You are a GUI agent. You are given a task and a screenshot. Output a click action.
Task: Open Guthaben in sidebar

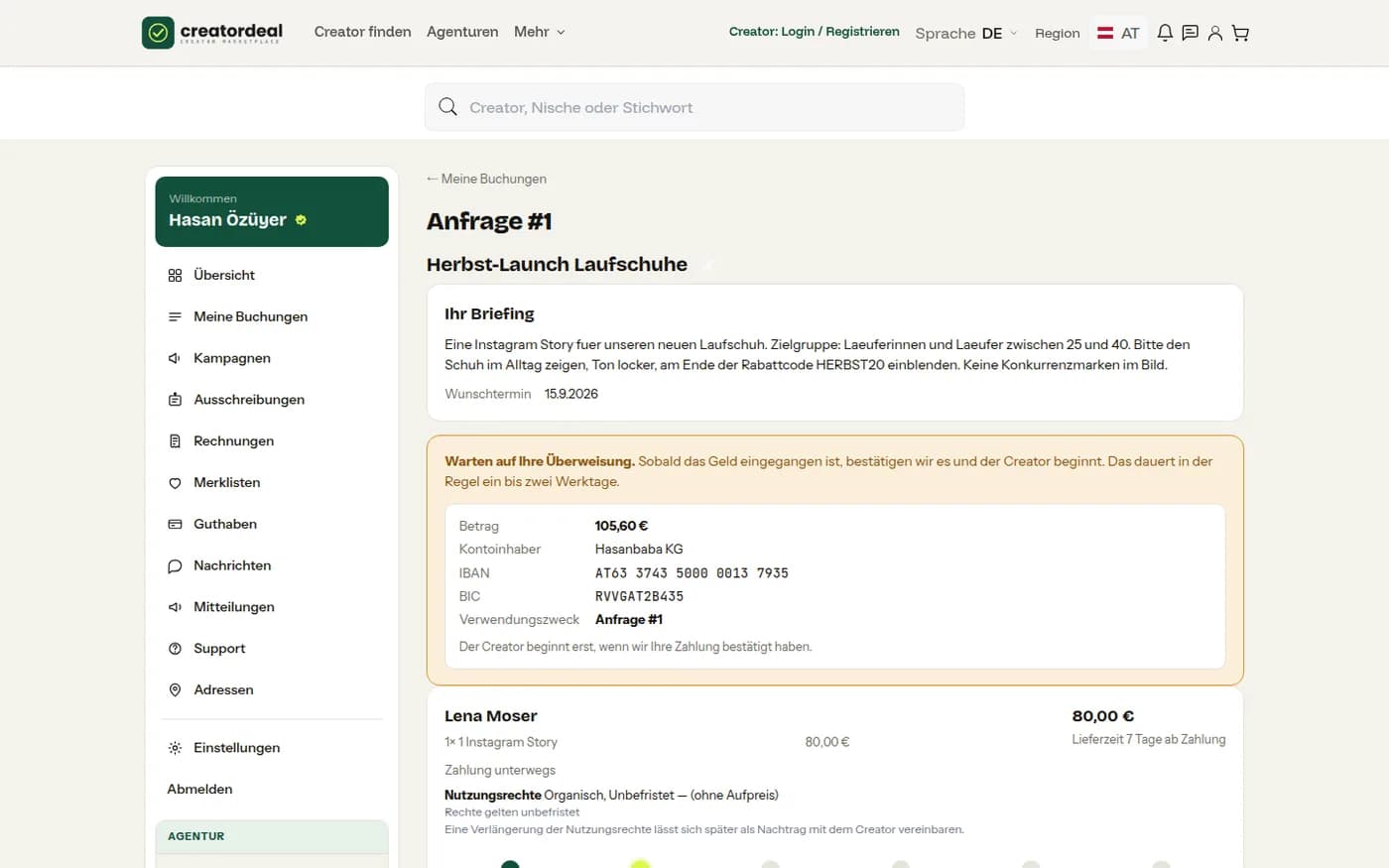coord(272,524)
